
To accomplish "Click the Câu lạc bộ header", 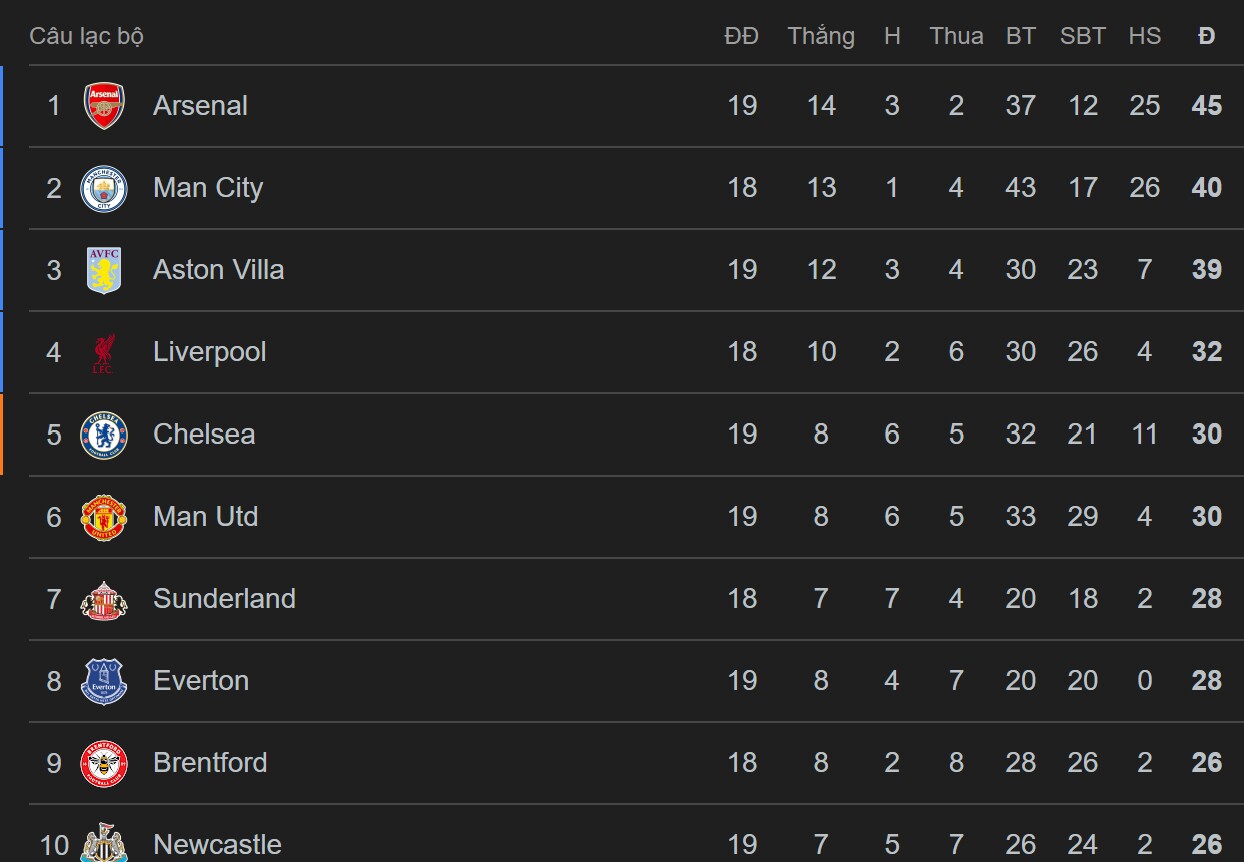I will [x=86, y=36].
